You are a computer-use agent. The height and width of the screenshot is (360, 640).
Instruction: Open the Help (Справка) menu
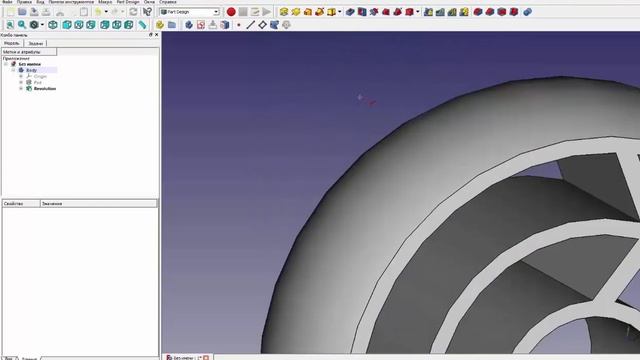pyautogui.click(x=168, y=2)
